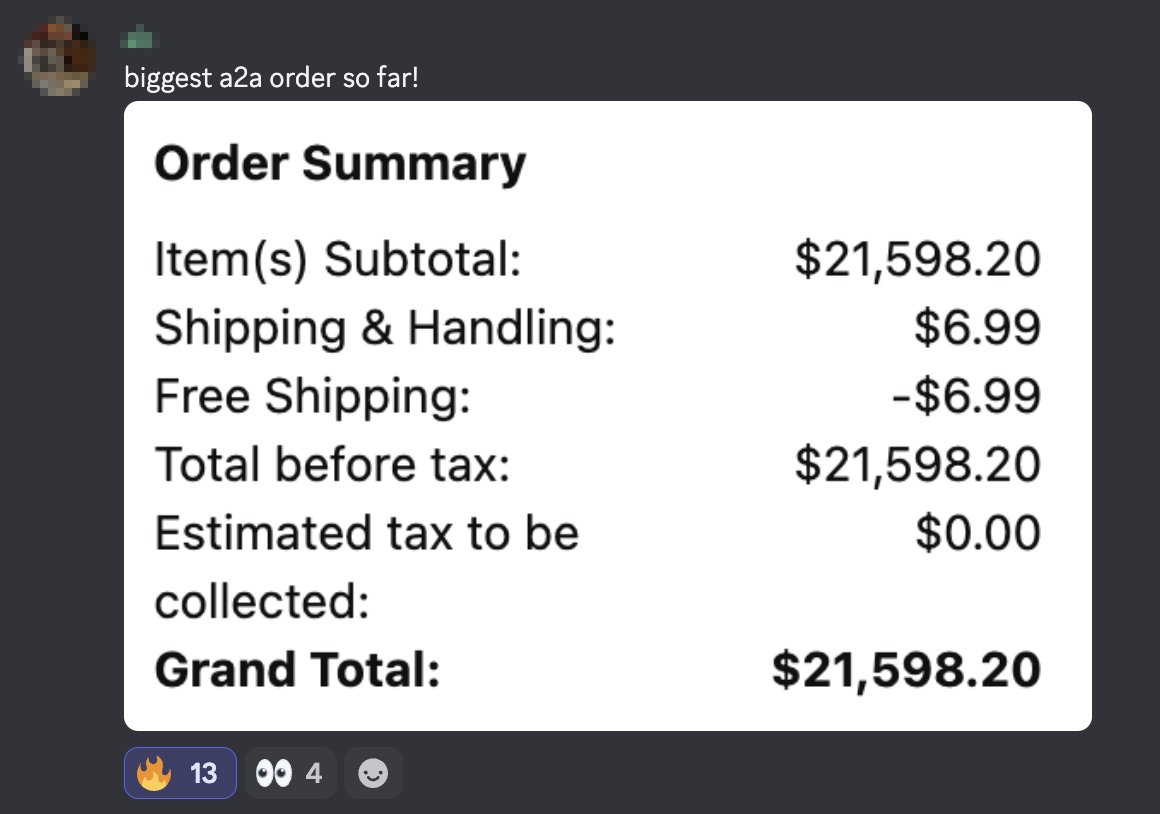Click the fire emoji icon itself
This screenshot has height=814, width=1160.
[154, 773]
